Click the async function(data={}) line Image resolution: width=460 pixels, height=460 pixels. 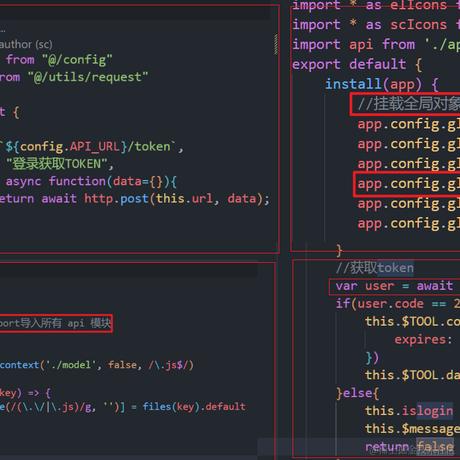pos(91,181)
